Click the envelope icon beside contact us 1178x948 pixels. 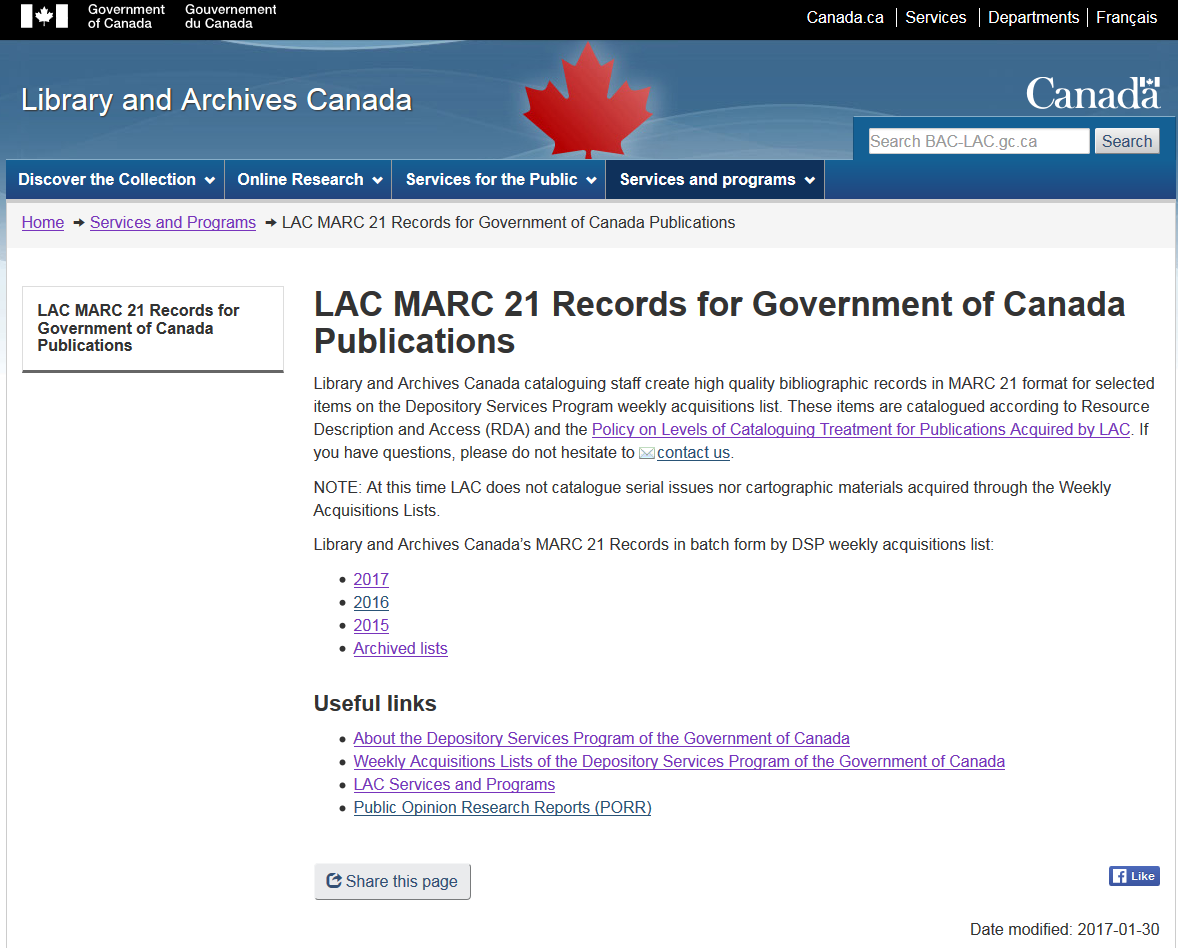(x=647, y=453)
